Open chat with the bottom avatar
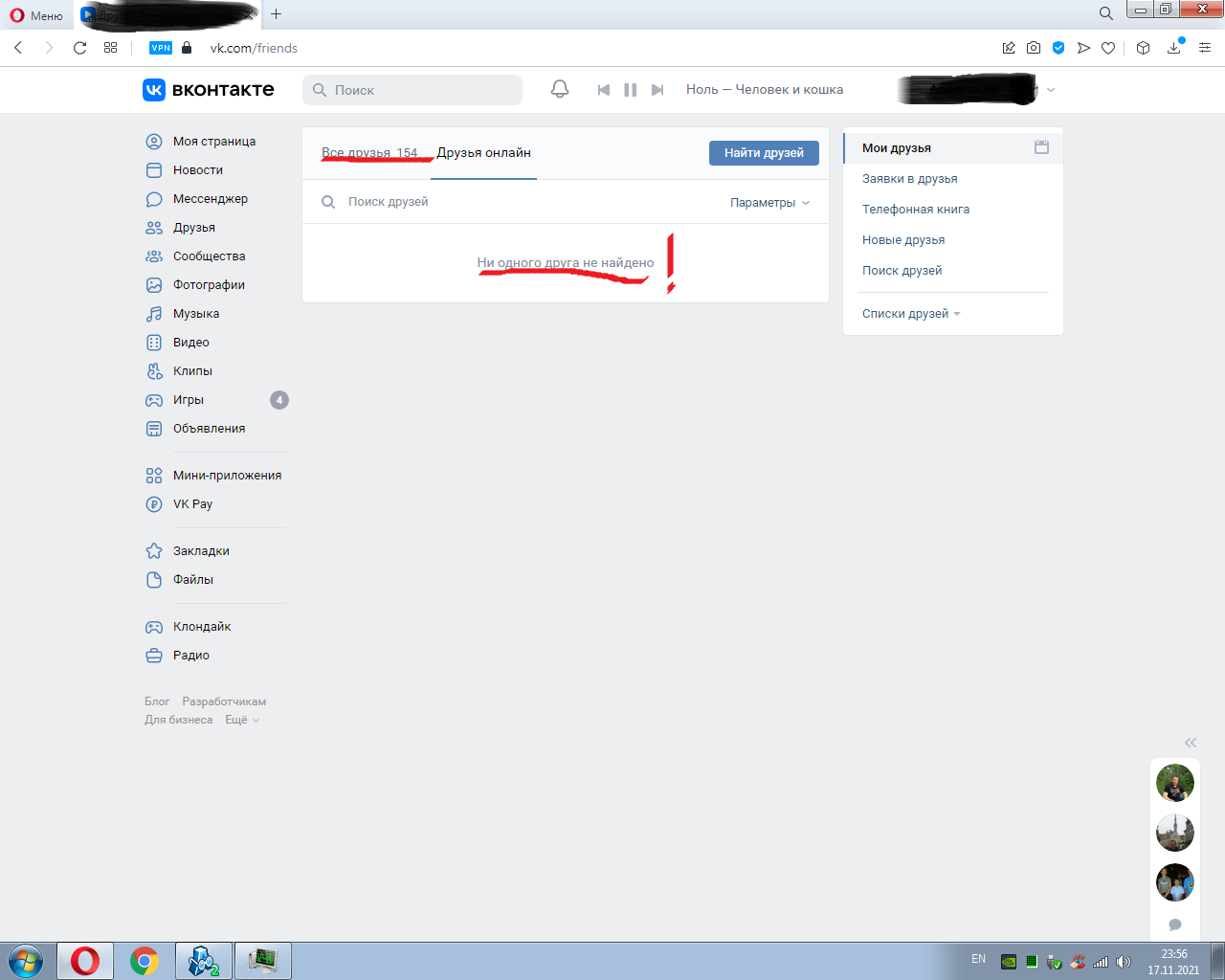The height and width of the screenshot is (980, 1225). pos(1175,882)
